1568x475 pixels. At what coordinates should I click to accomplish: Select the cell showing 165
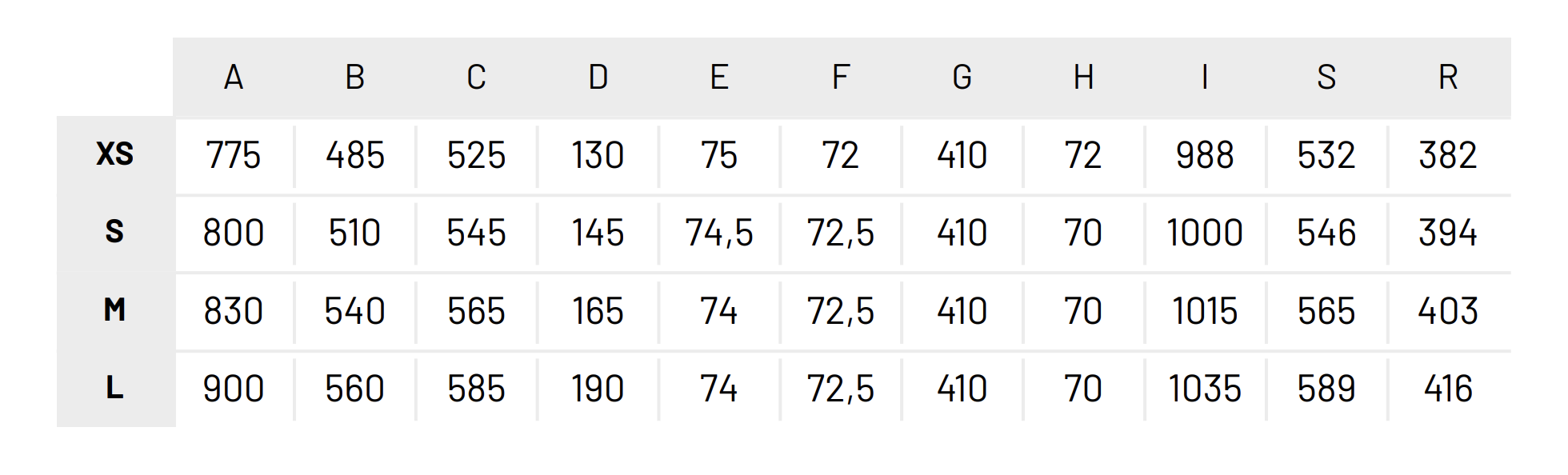(x=598, y=311)
